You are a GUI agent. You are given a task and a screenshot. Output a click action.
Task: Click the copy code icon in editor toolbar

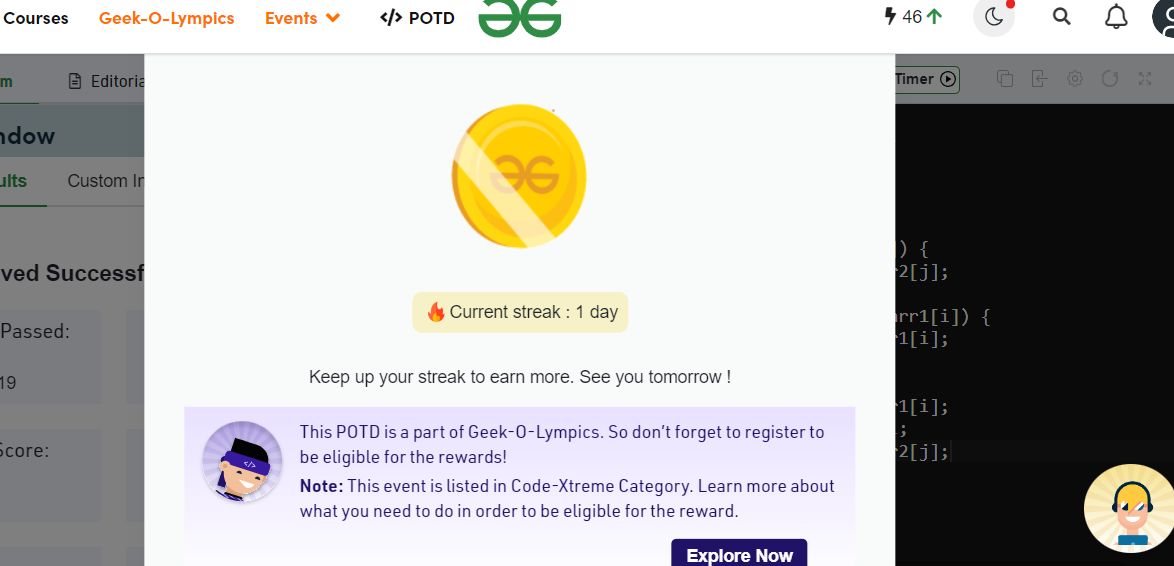[x=1005, y=79]
